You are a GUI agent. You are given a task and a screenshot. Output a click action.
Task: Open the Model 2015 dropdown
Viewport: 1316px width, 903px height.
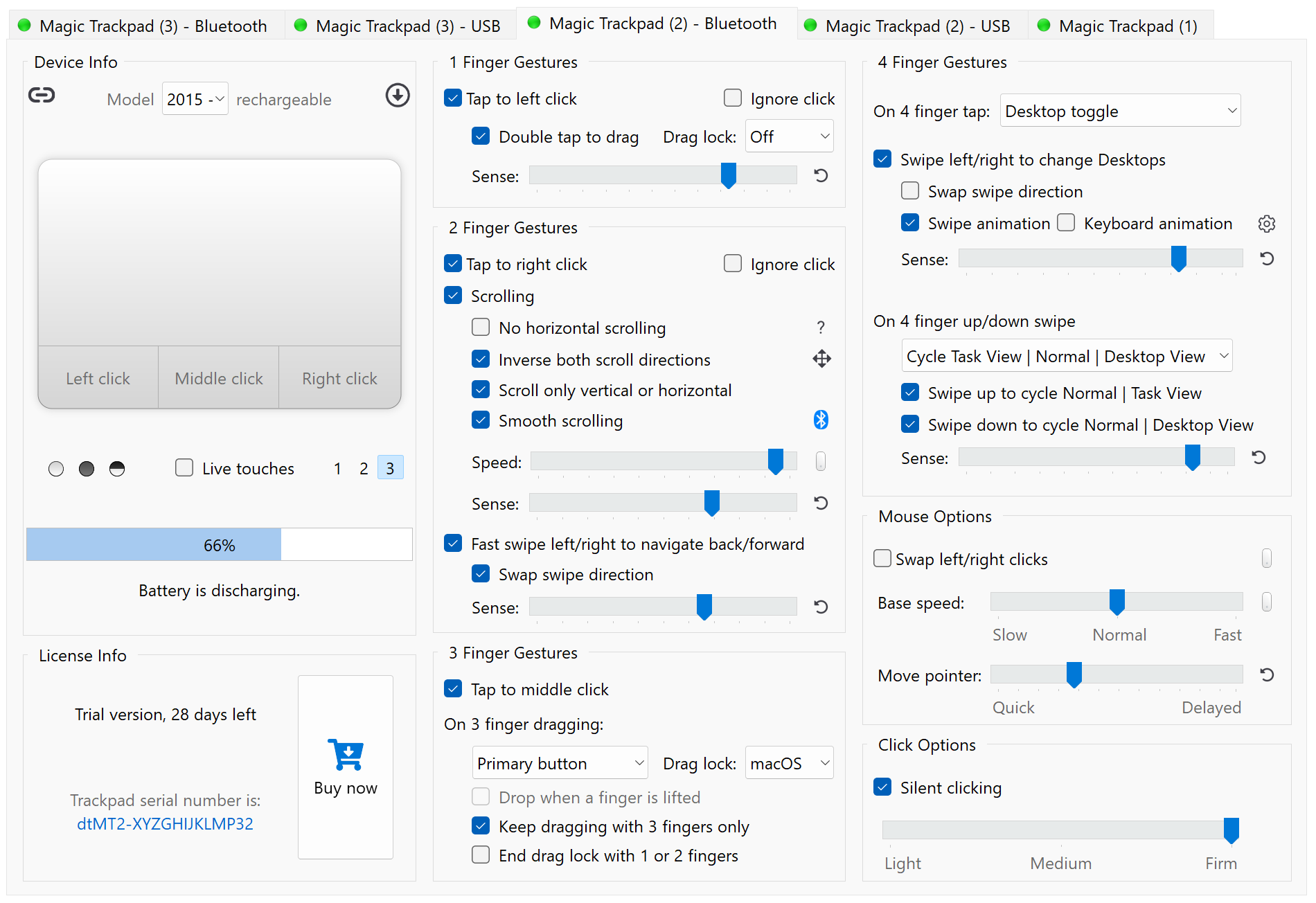pyautogui.click(x=195, y=98)
